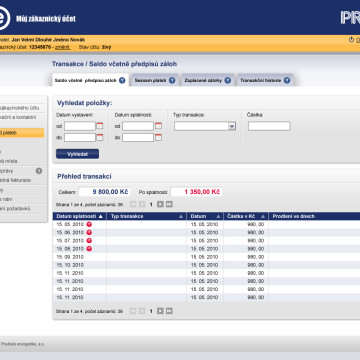Switch to Saldo včetně předpisů záloh tab
This screenshot has width=360, height=360.
(90, 80)
